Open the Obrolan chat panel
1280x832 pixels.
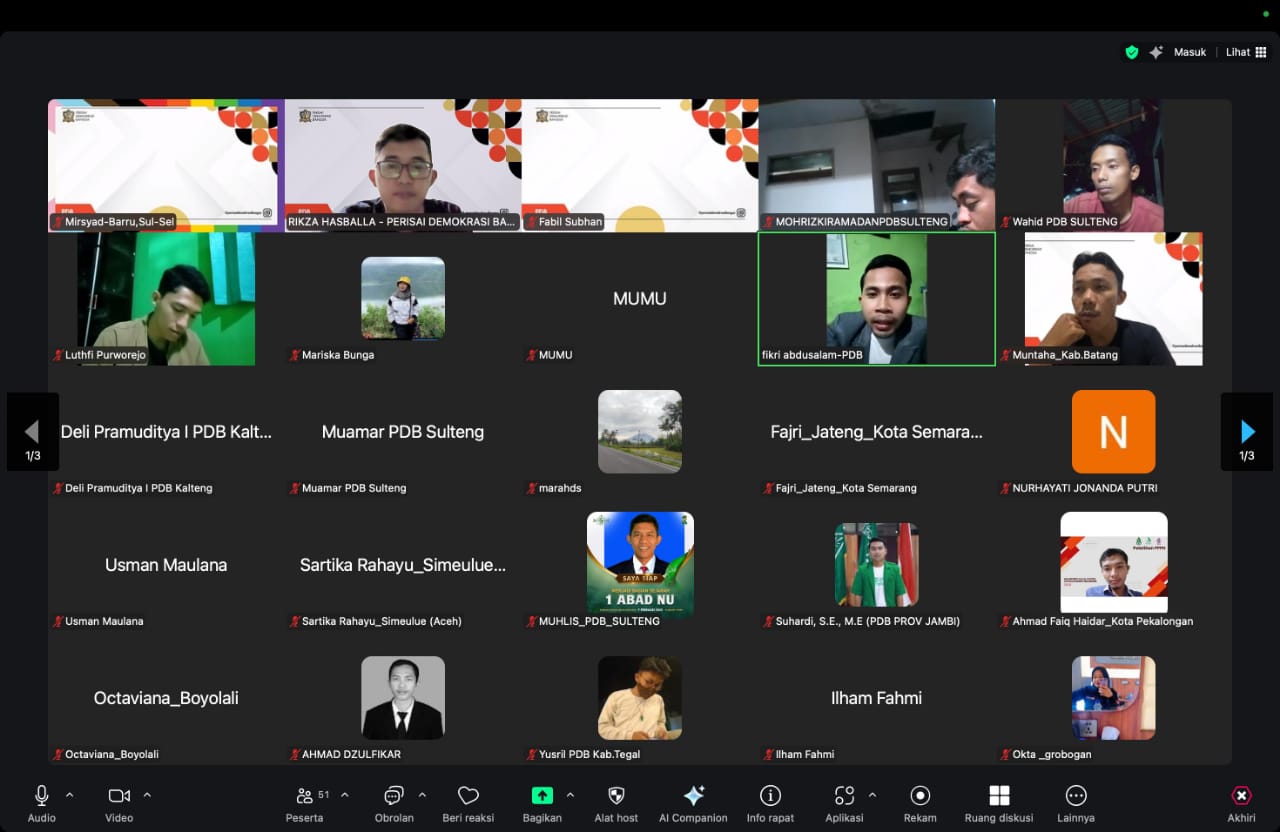(x=394, y=796)
